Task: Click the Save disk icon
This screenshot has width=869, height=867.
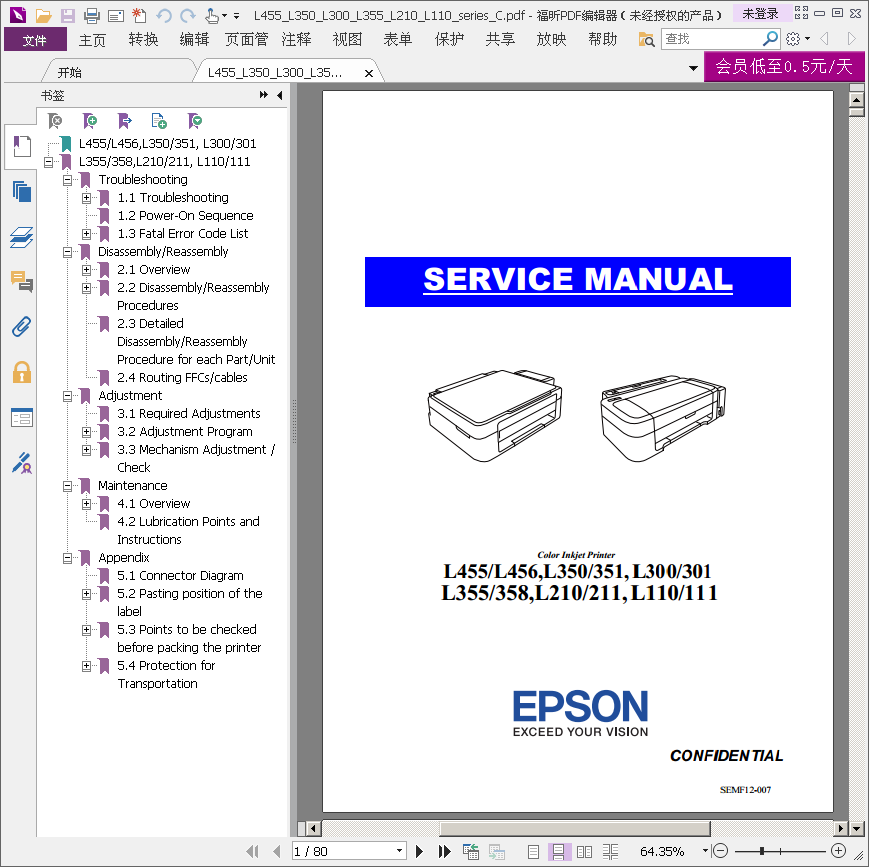Action: click(x=68, y=15)
